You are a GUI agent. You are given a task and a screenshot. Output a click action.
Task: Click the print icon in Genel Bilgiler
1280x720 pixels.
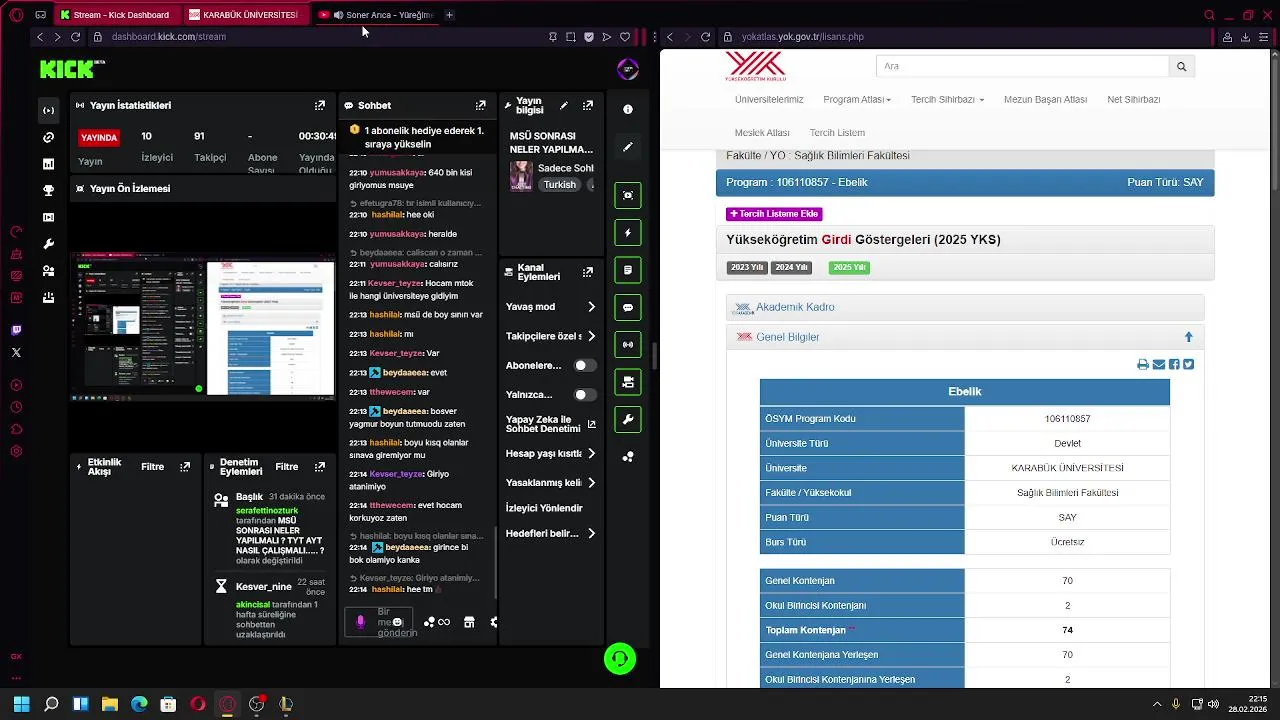point(1143,365)
